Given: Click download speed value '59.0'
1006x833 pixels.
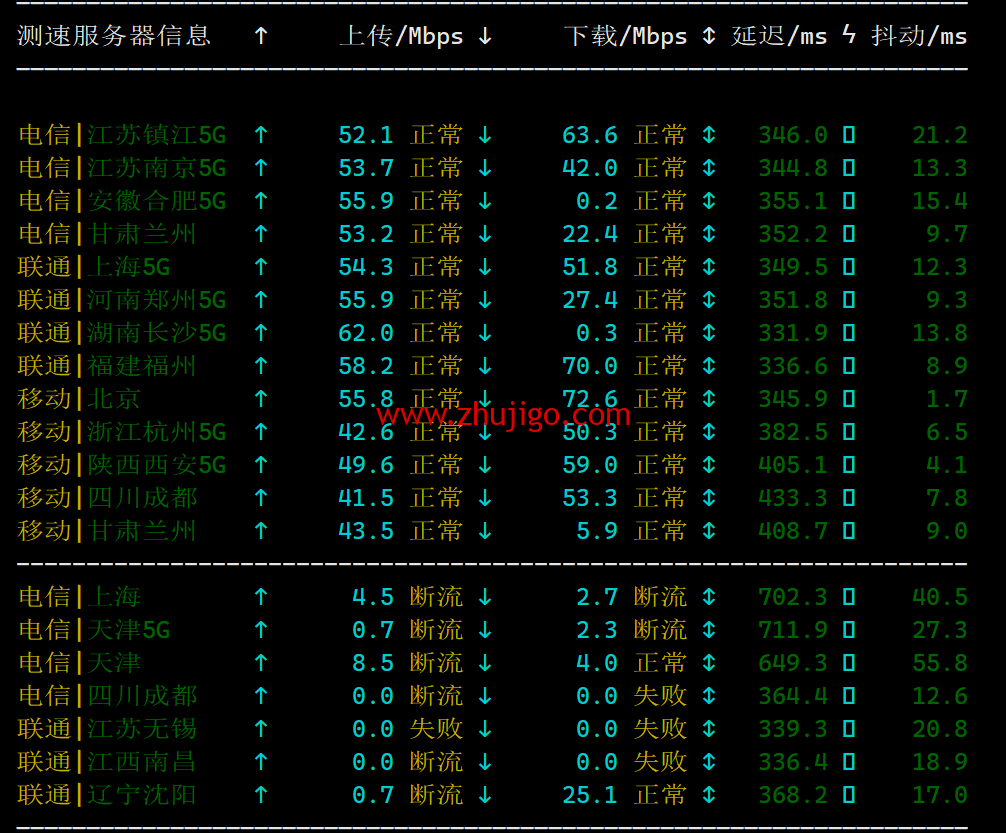Looking at the screenshot, I should 590,465.
